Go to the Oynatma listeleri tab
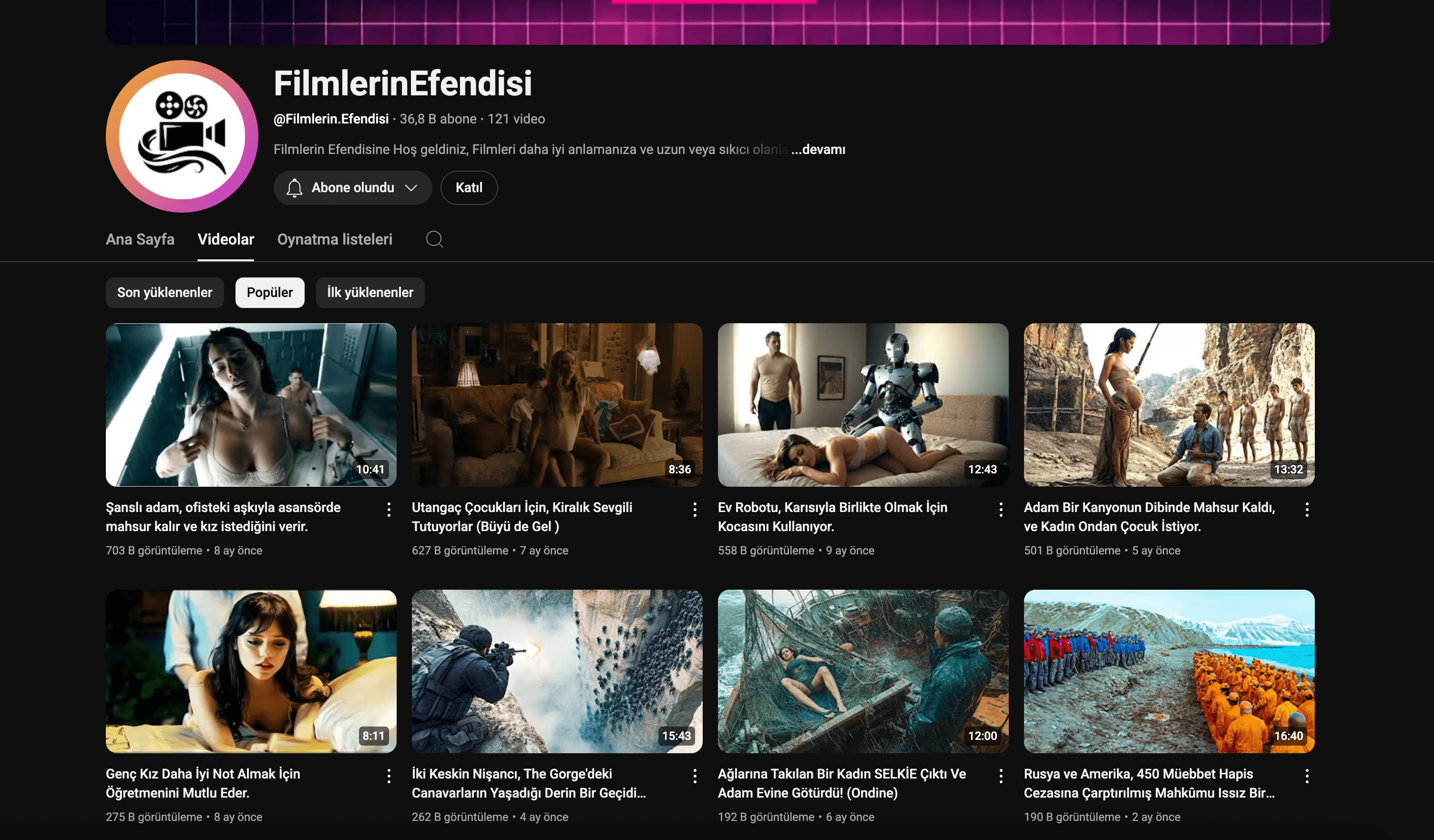Screen dimensions: 1434x840 (335, 239)
